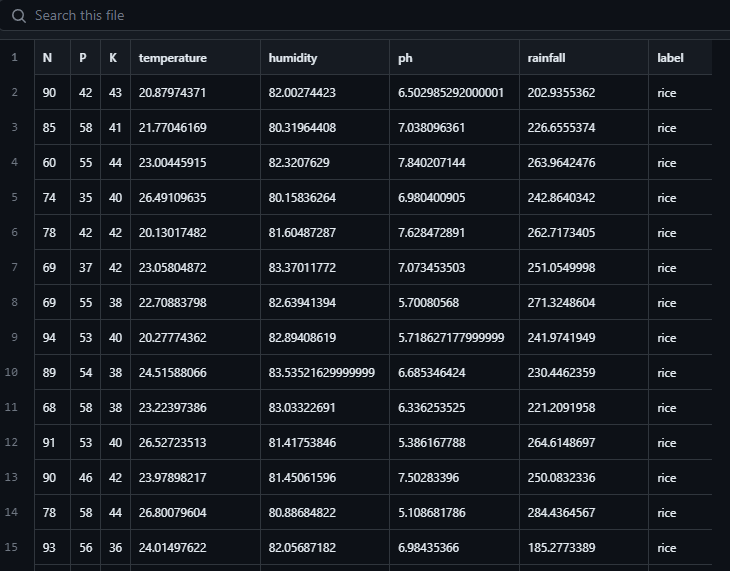Select rainfall cell 241.9741949
This screenshot has height=571, width=730.
point(584,337)
